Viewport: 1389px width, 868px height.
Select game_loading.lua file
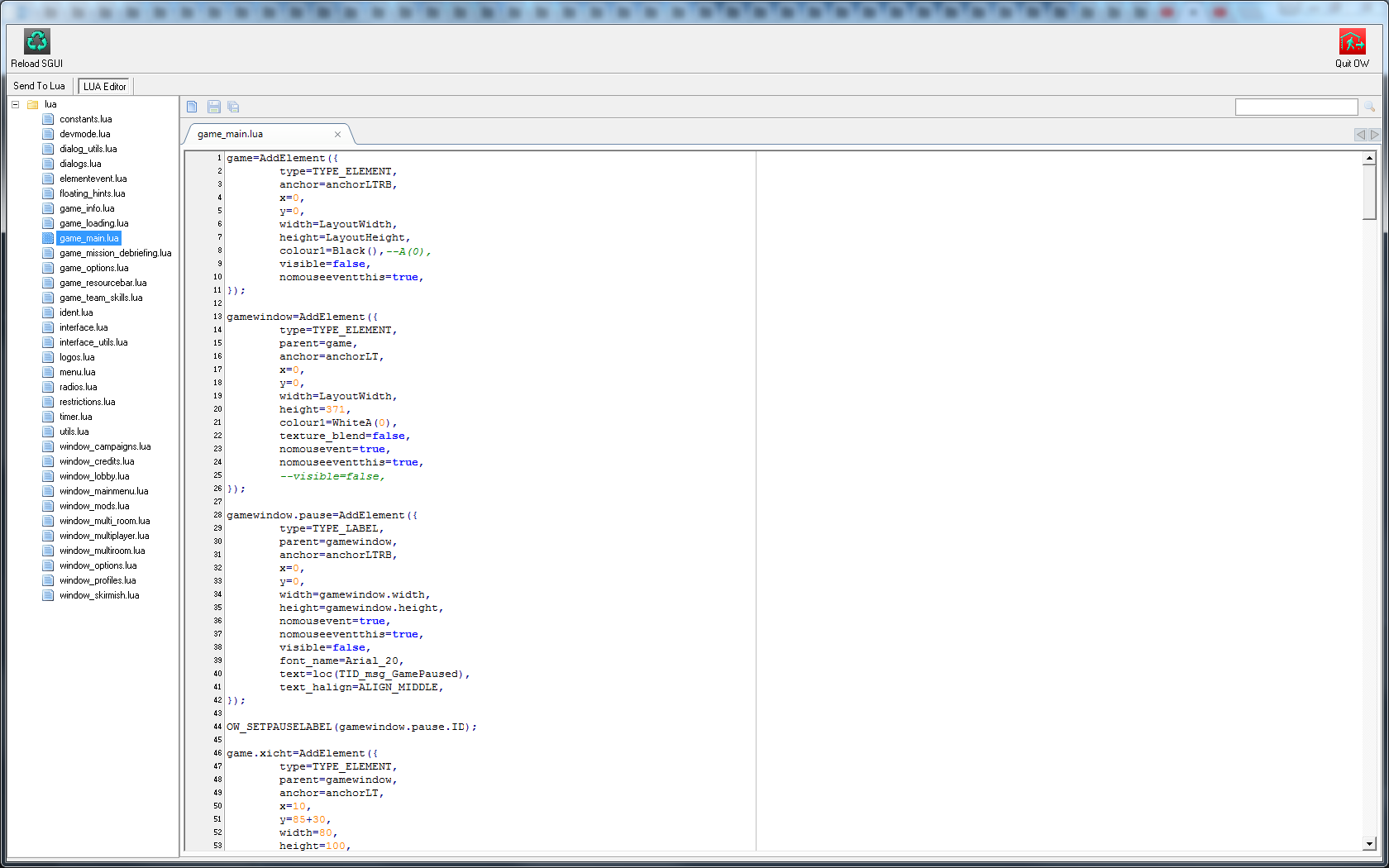93,223
